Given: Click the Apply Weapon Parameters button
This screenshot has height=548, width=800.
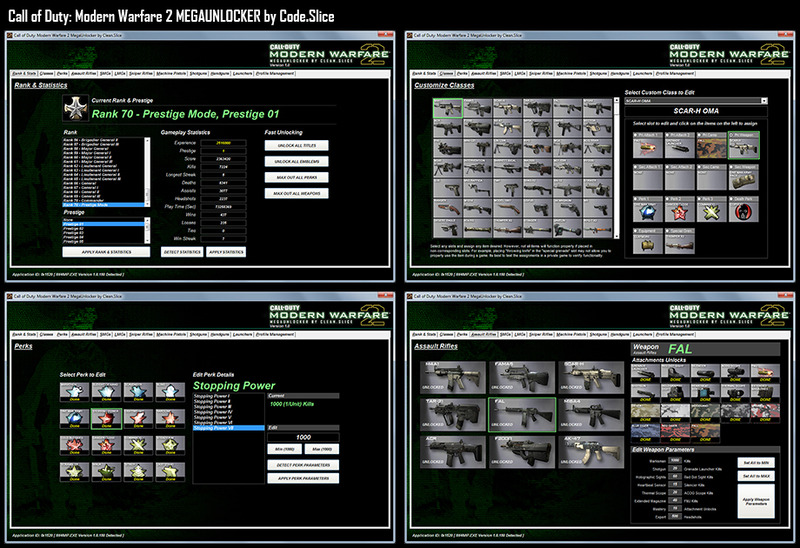Looking at the screenshot, I should (x=756, y=502).
